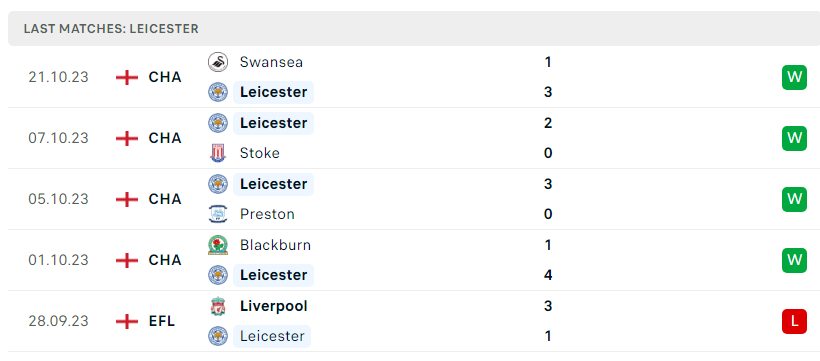Click England flag next to EFL label
Viewport: 820px width, 361px height.
pyautogui.click(x=127, y=321)
